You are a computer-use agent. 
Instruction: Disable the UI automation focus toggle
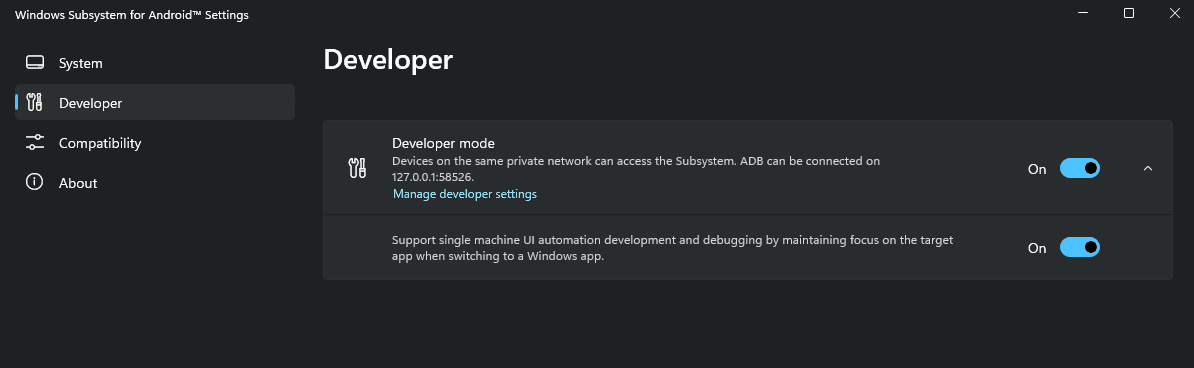tap(1080, 247)
